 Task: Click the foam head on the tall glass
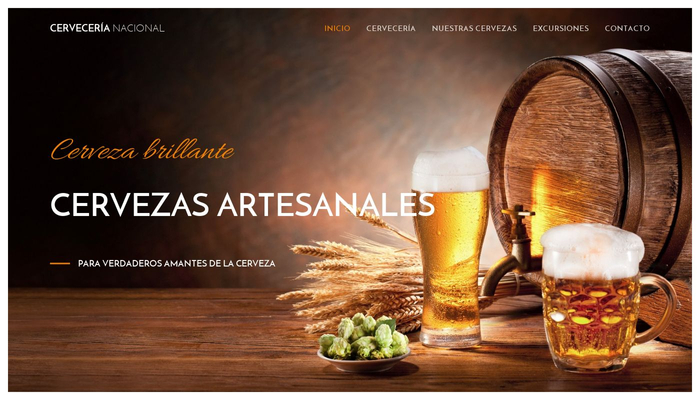click(450, 169)
